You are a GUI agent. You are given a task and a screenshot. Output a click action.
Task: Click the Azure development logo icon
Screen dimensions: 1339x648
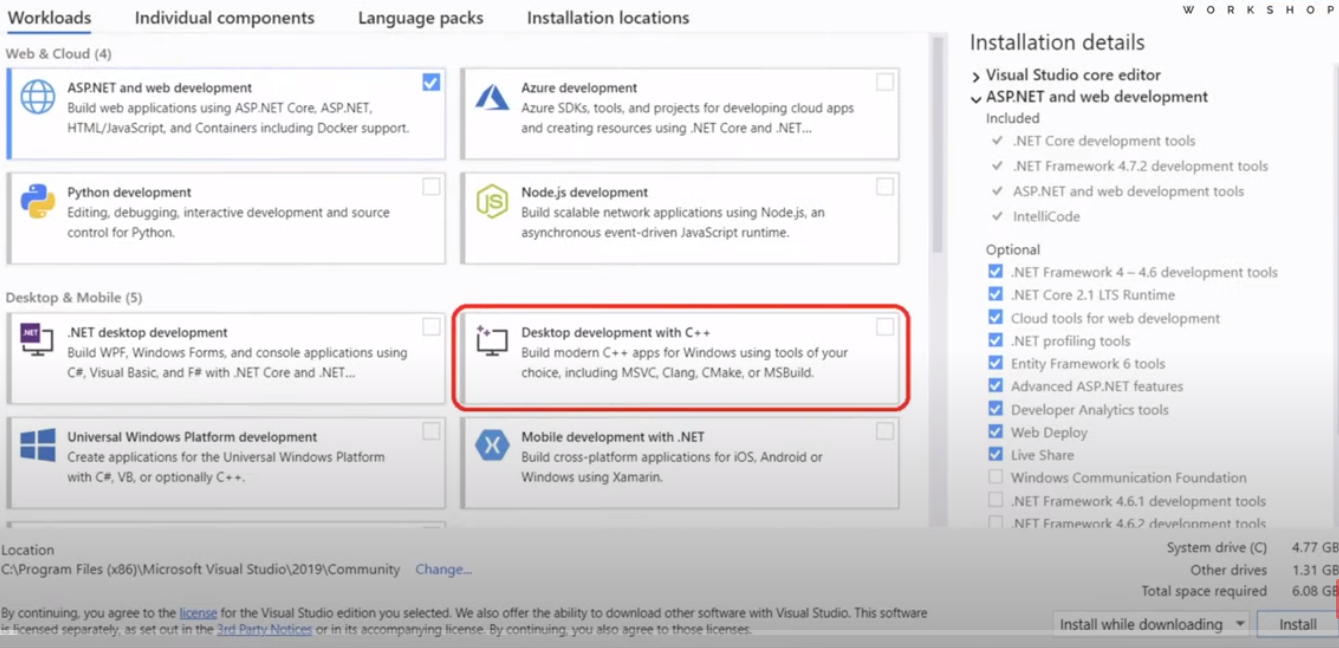(492, 97)
